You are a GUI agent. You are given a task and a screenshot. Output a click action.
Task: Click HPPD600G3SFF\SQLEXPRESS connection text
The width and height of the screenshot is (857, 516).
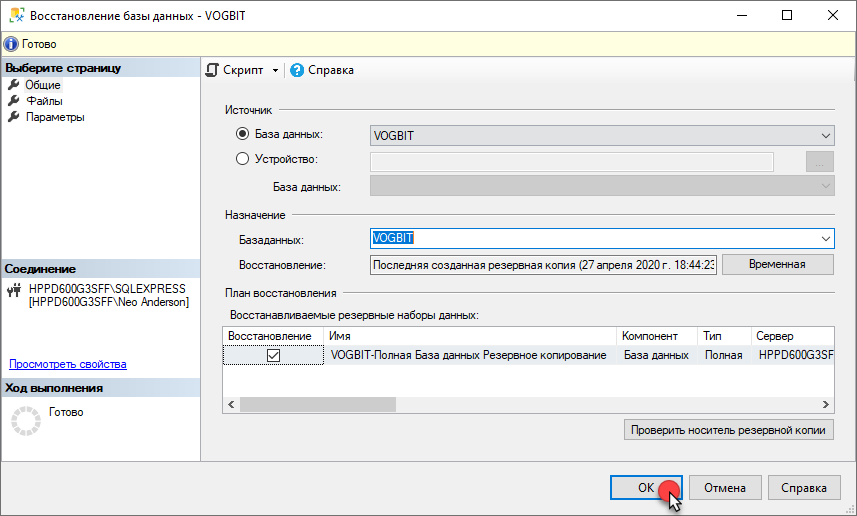pyautogui.click(x=107, y=289)
